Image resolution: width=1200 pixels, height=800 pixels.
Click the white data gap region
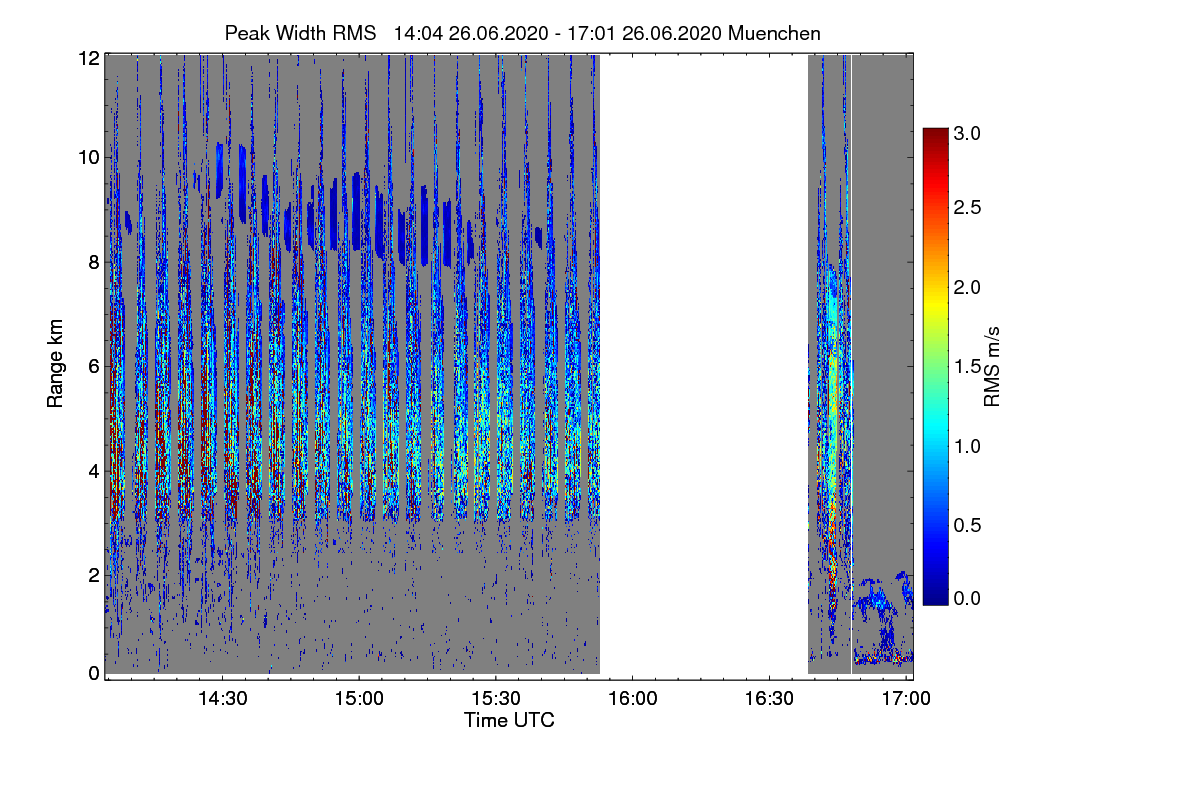(x=703, y=365)
